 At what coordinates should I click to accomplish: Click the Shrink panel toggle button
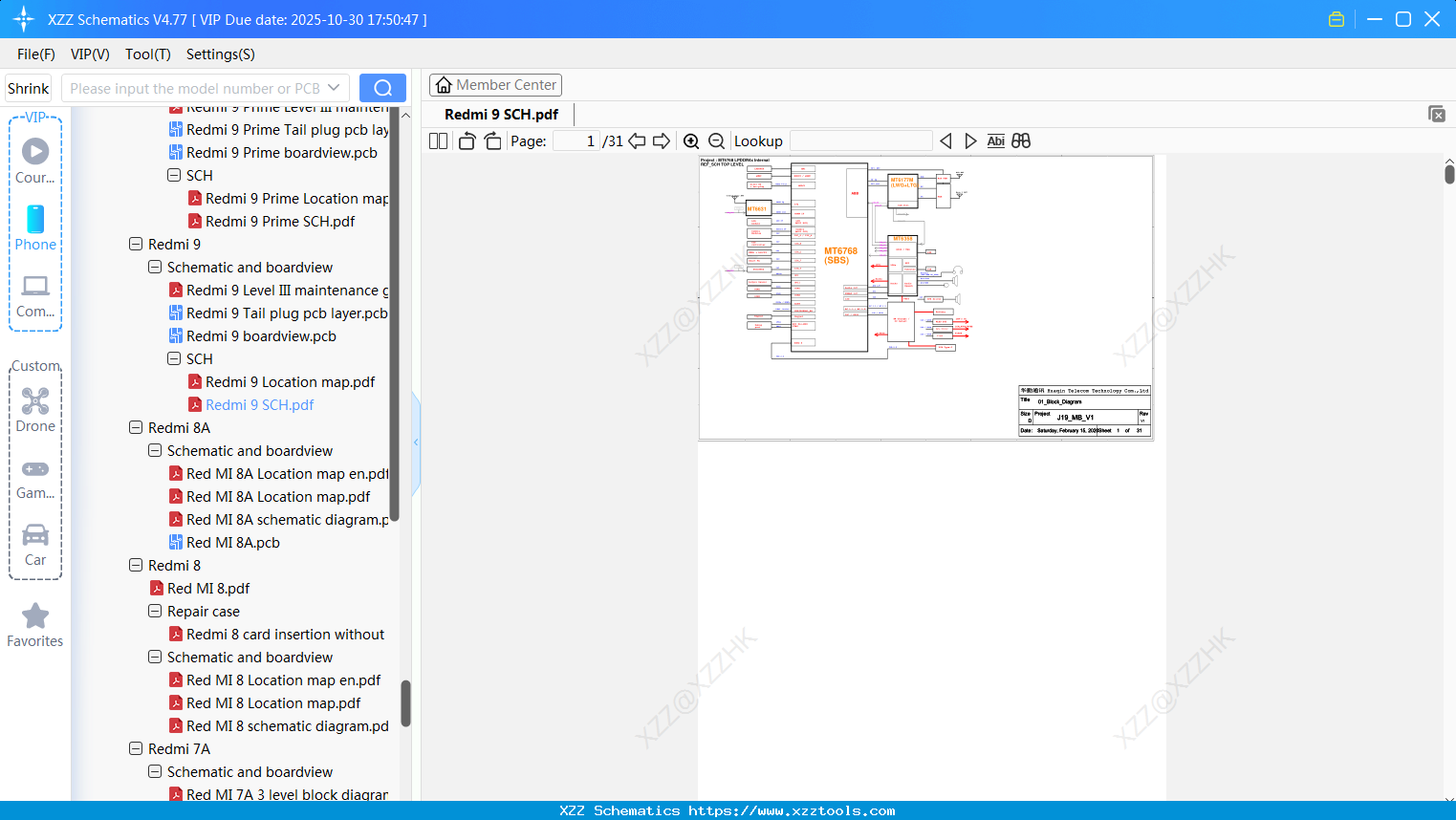(x=29, y=89)
